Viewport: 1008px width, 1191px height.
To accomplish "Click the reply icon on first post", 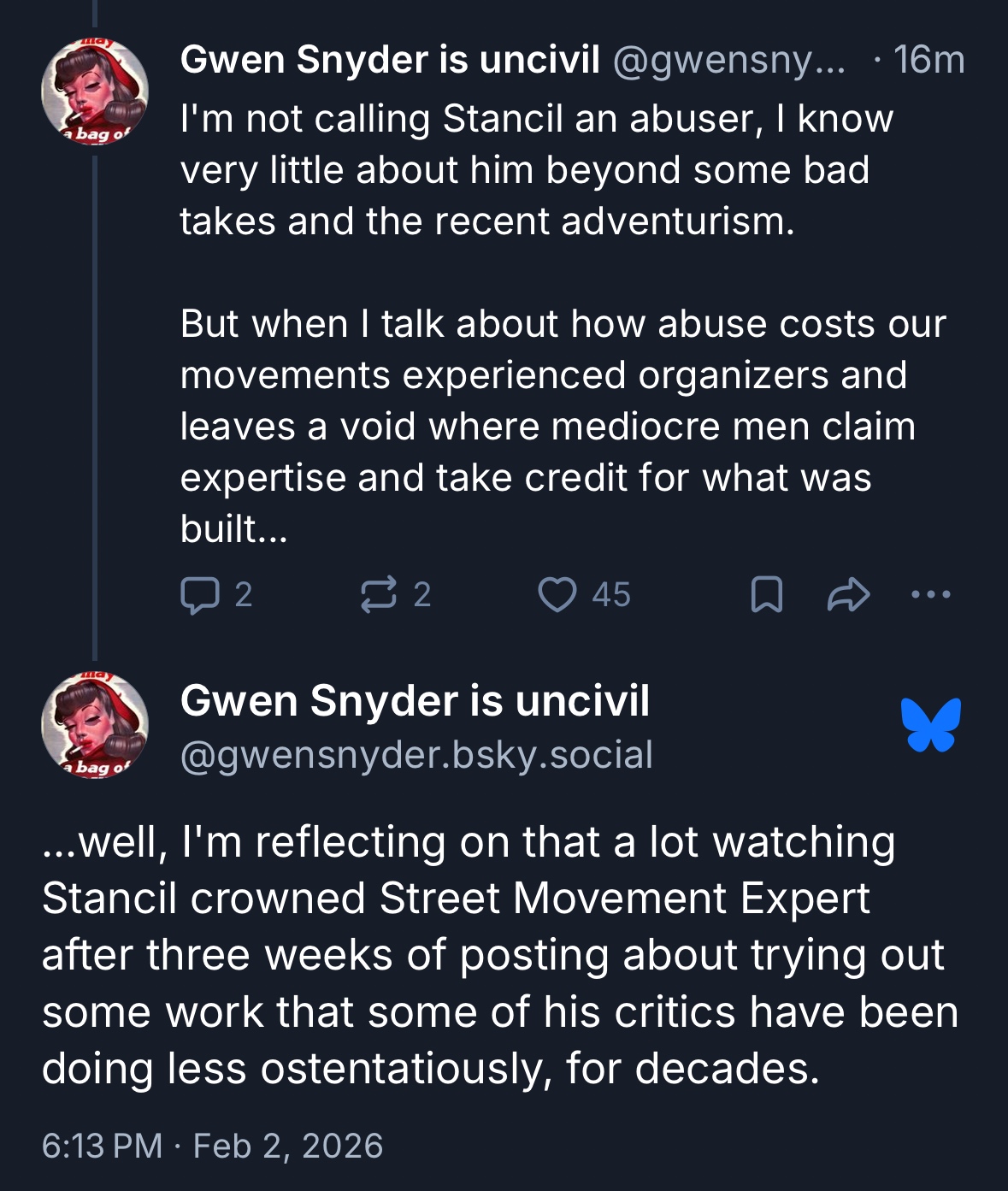I will [200, 595].
